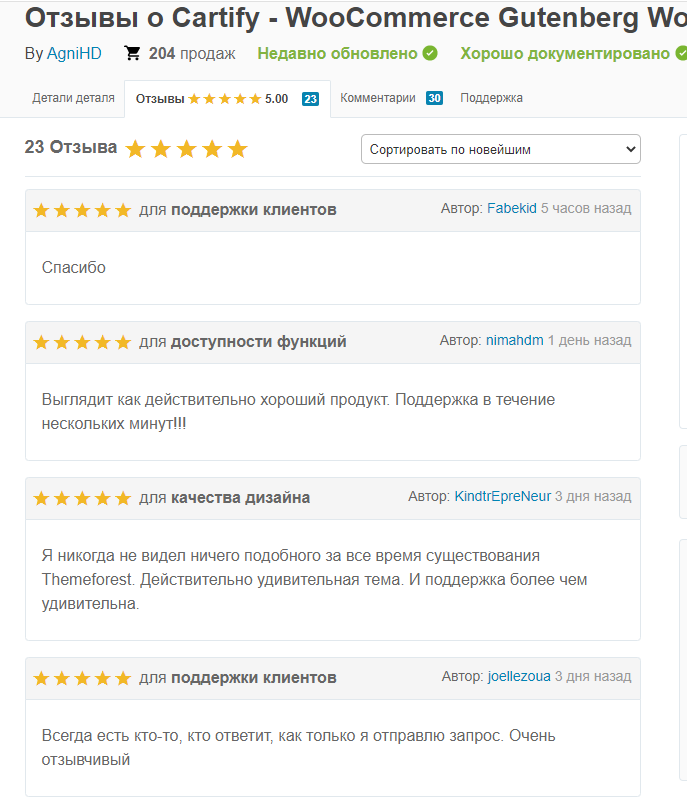
Task: Click the stars in the Отзывы tab
Action: [225, 99]
